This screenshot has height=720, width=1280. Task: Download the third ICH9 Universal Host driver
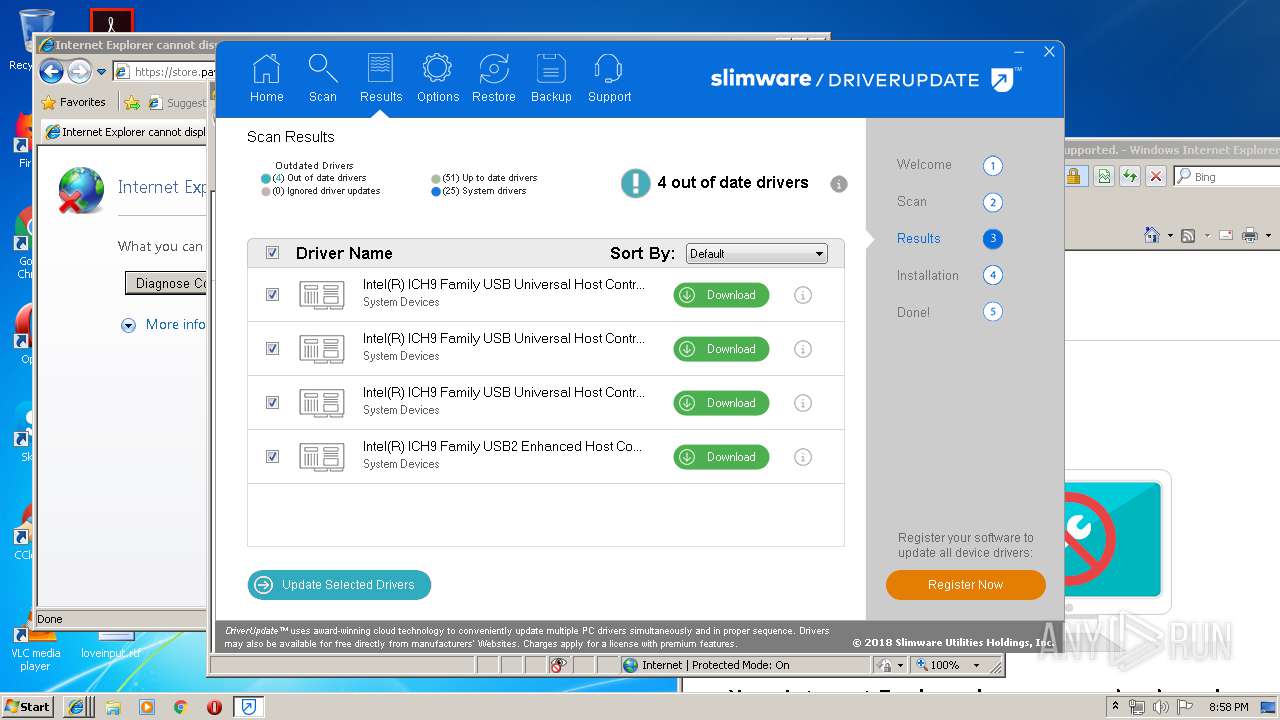721,403
